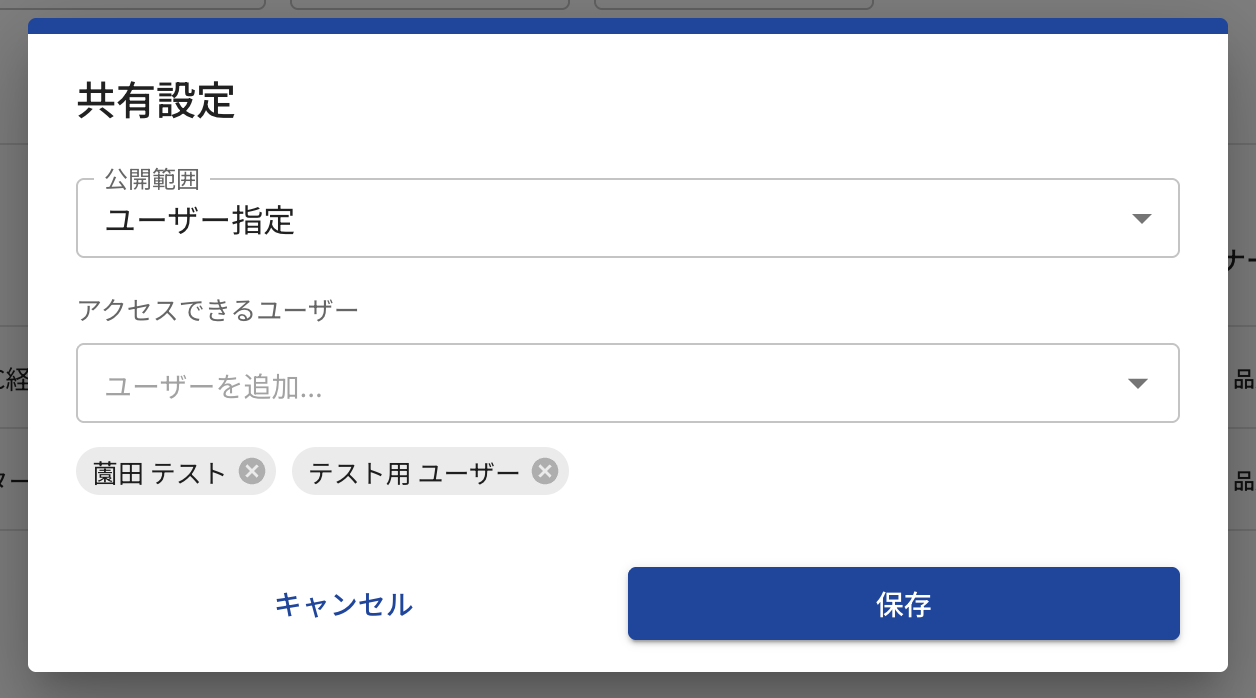1256x698 pixels.
Task: Remove the テスト用 ユーザー chip
Action: tap(544, 471)
